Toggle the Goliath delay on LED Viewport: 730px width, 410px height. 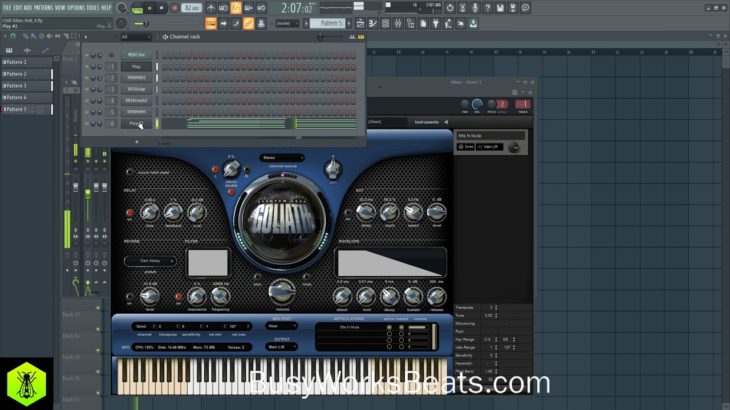pyautogui.click(x=129, y=213)
